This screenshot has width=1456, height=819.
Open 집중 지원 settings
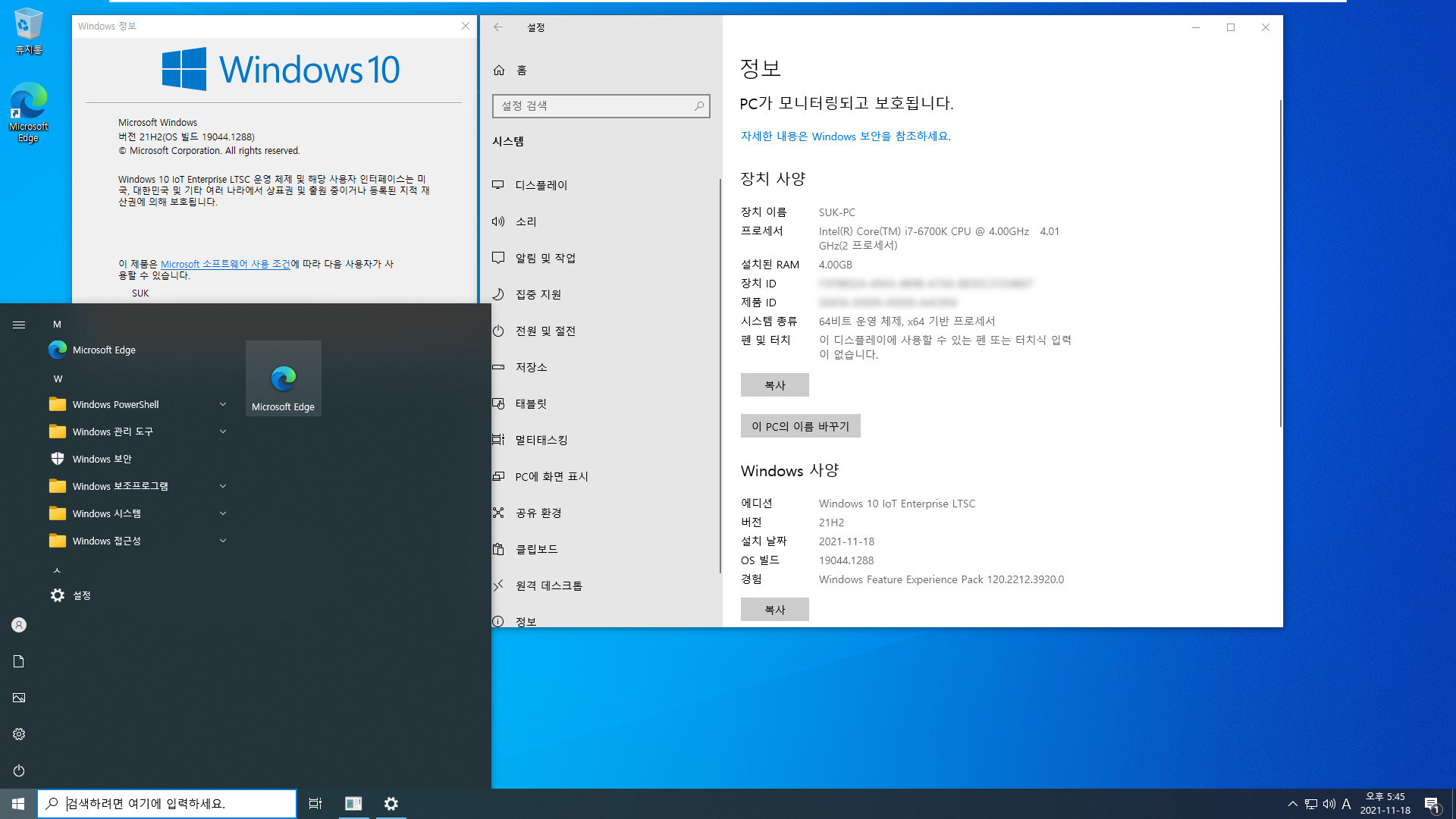(538, 293)
